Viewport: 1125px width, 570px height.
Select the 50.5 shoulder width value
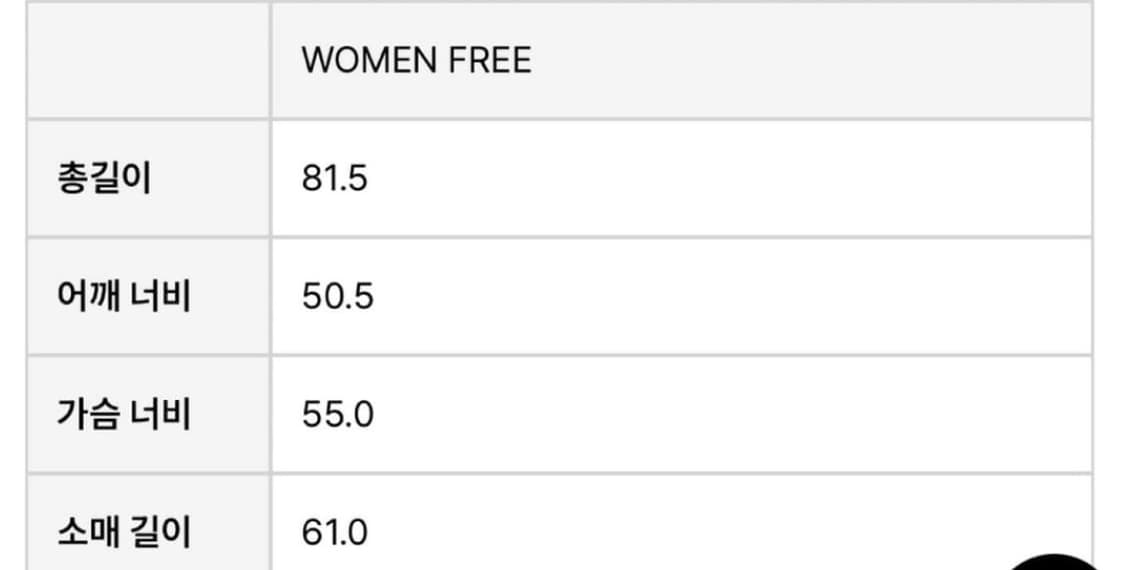(x=337, y=297)
